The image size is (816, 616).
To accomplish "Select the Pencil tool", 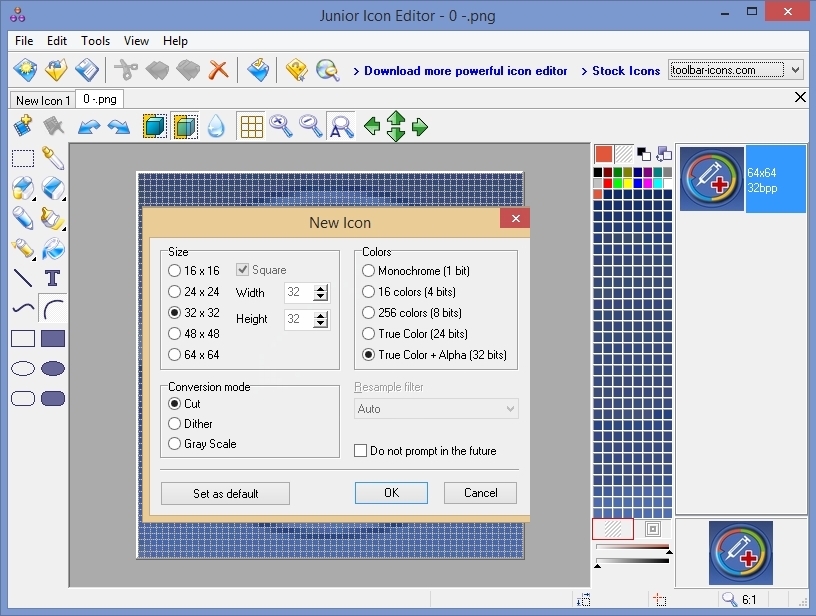I will click(x=22, y=218).
